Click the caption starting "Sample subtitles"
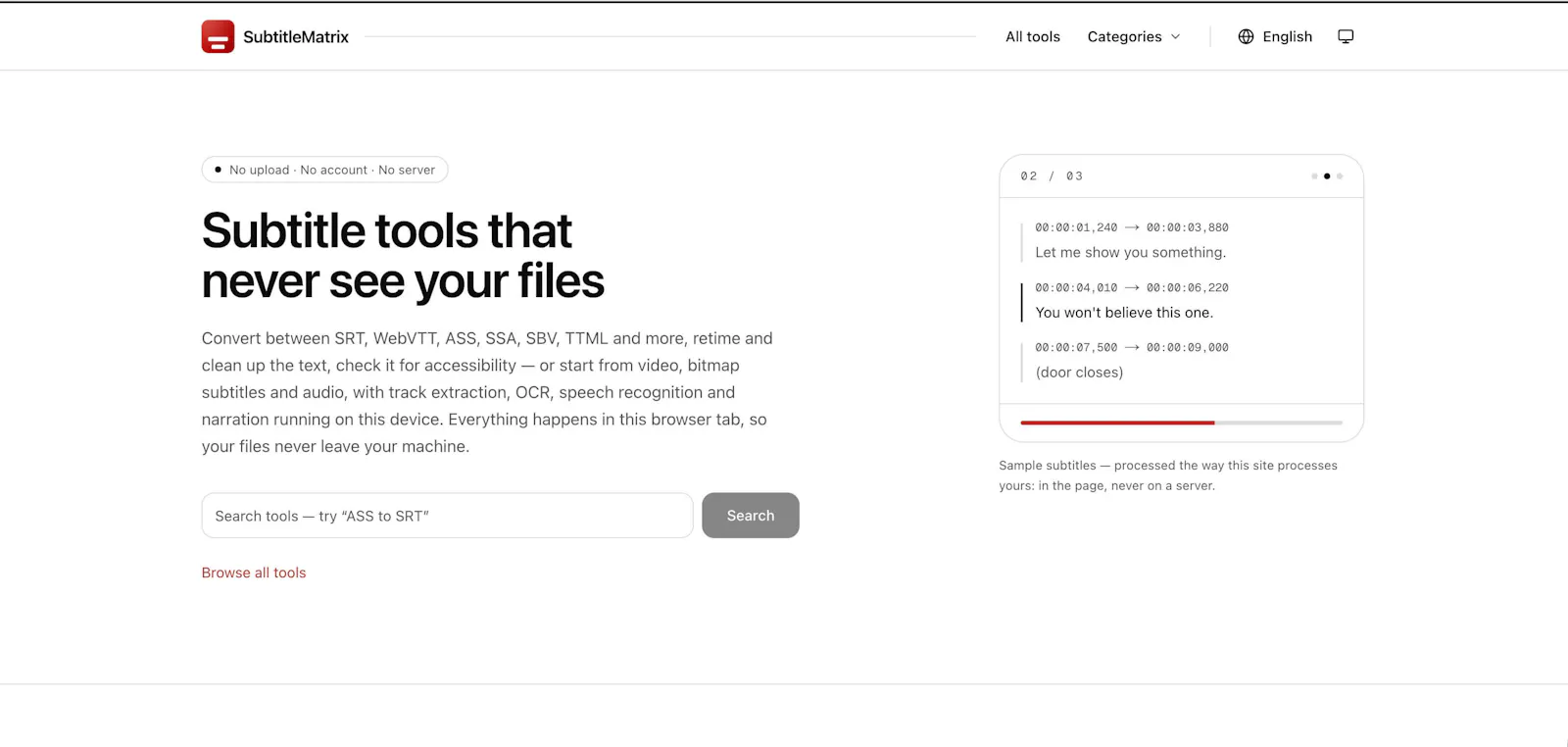Image resolution: width=1568 pixels, height=747 pixels. tap(1168, 475)
